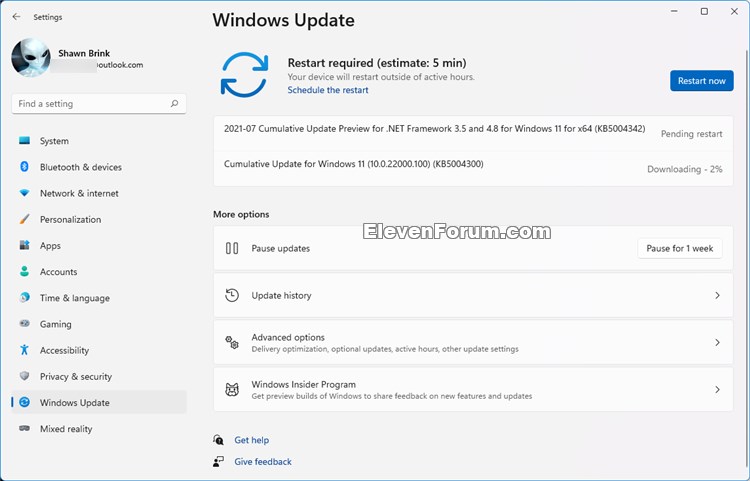Image resolution: width=750 pixels, height=481 pixels.
Task: Go to Bluetooth & devices
Action: 99,167
